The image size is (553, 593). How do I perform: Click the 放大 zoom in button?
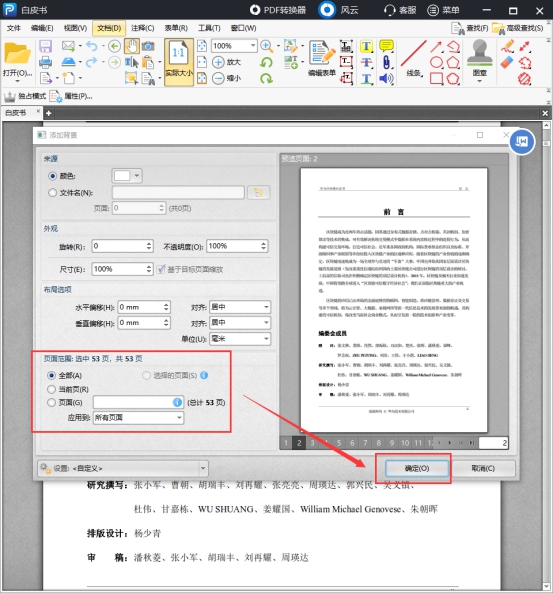(226, 62)
